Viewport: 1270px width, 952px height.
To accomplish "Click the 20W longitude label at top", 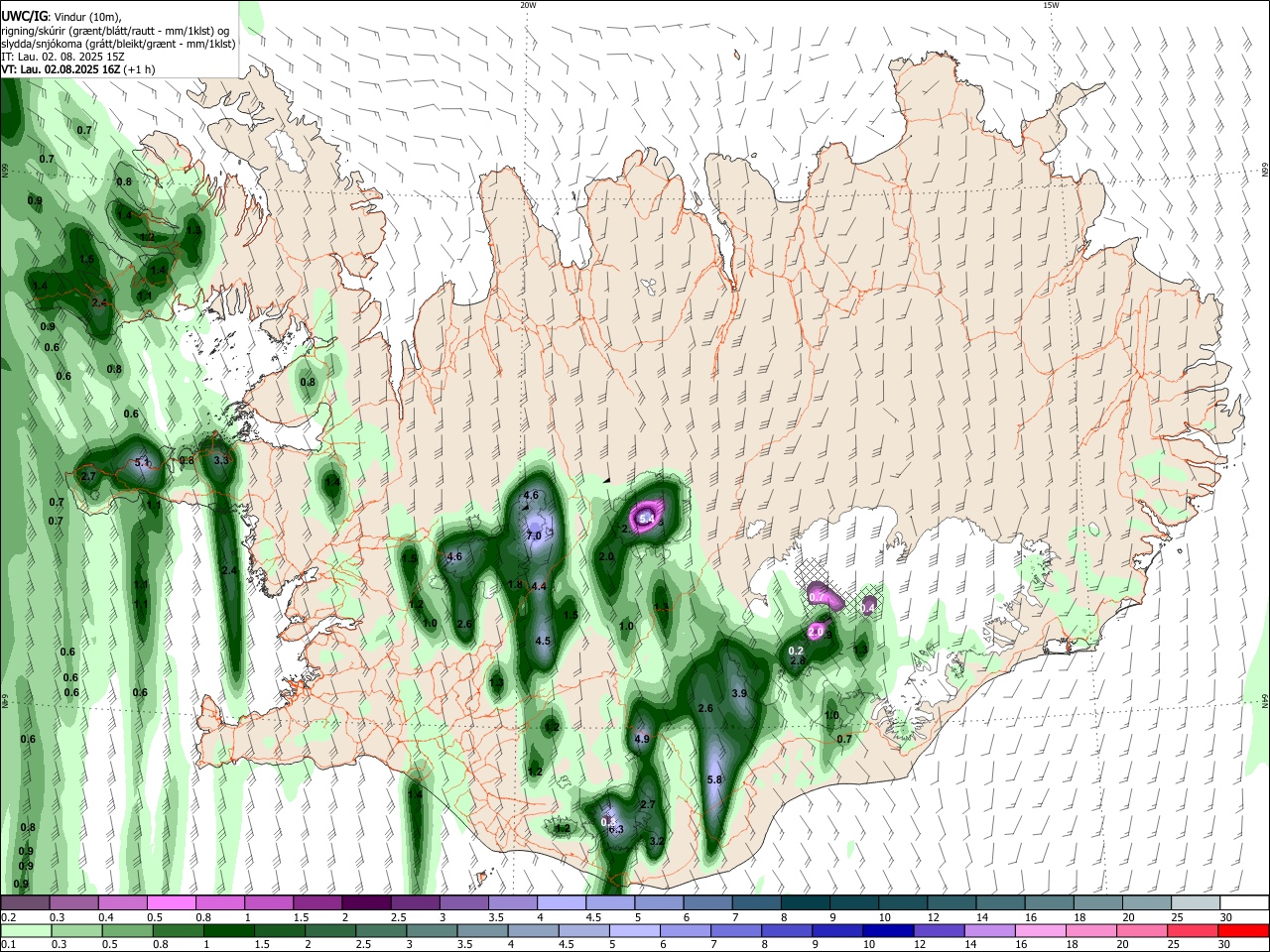I will click(528, 5).
